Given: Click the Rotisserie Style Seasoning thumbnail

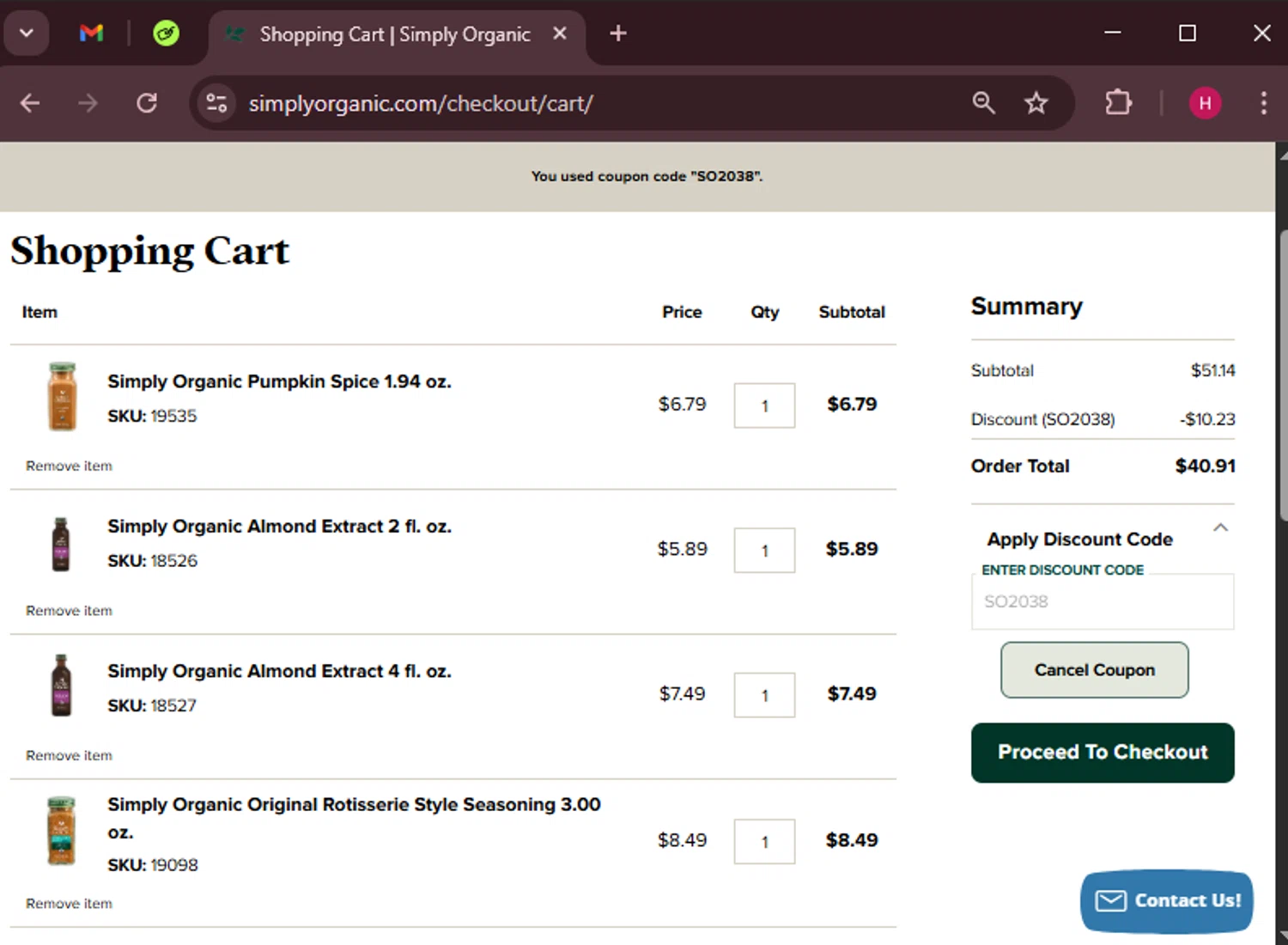Looking at the screenshot, I should [61, 831].
